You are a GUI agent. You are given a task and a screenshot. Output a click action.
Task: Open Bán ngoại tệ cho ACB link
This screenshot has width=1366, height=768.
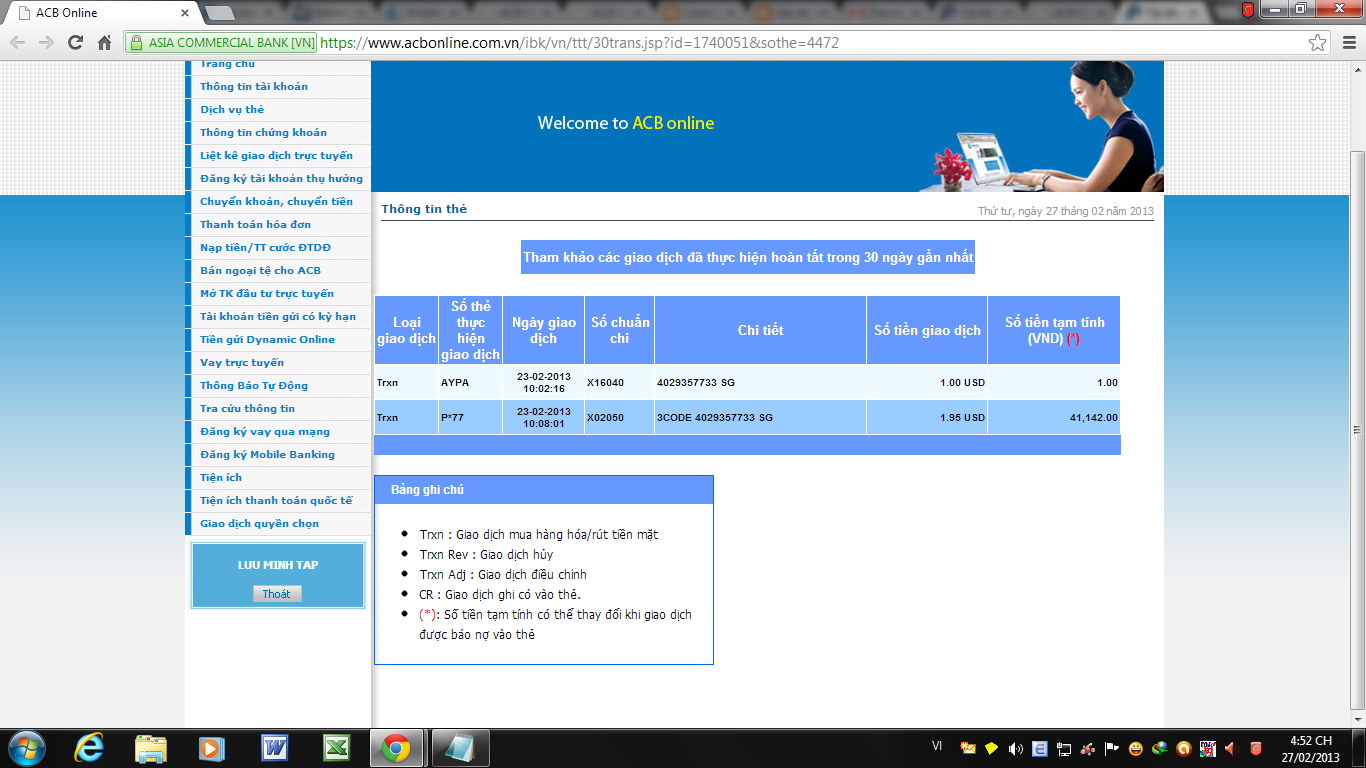260,271
